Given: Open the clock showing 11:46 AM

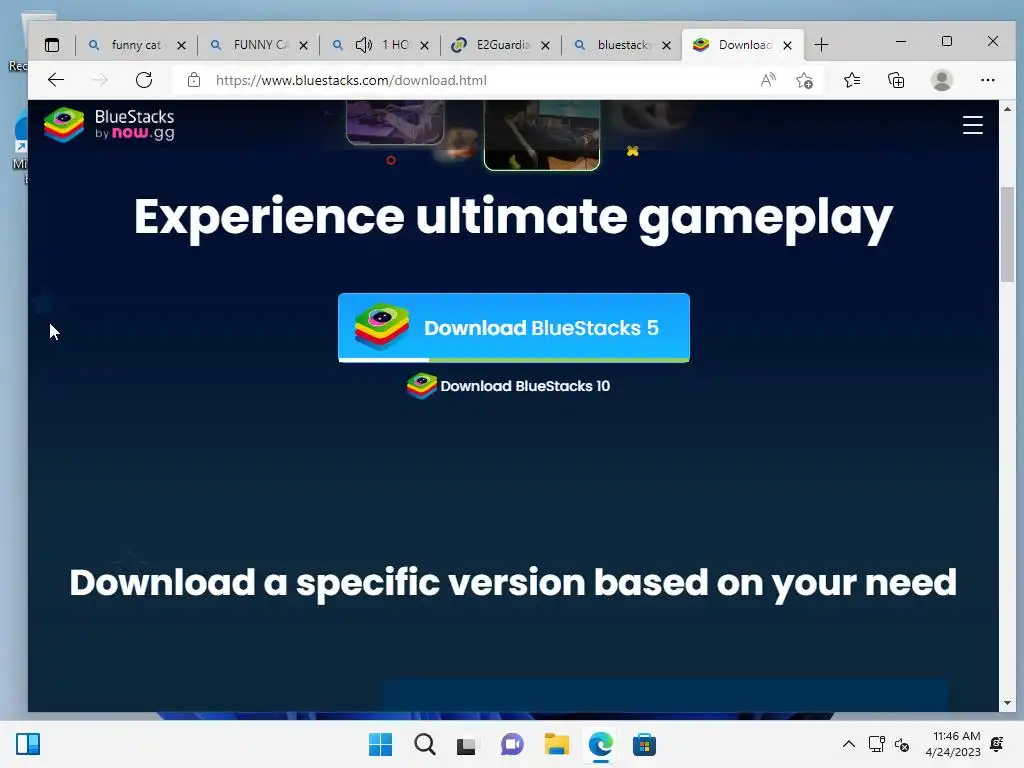Looking at the screenshot, I should 953,744.
